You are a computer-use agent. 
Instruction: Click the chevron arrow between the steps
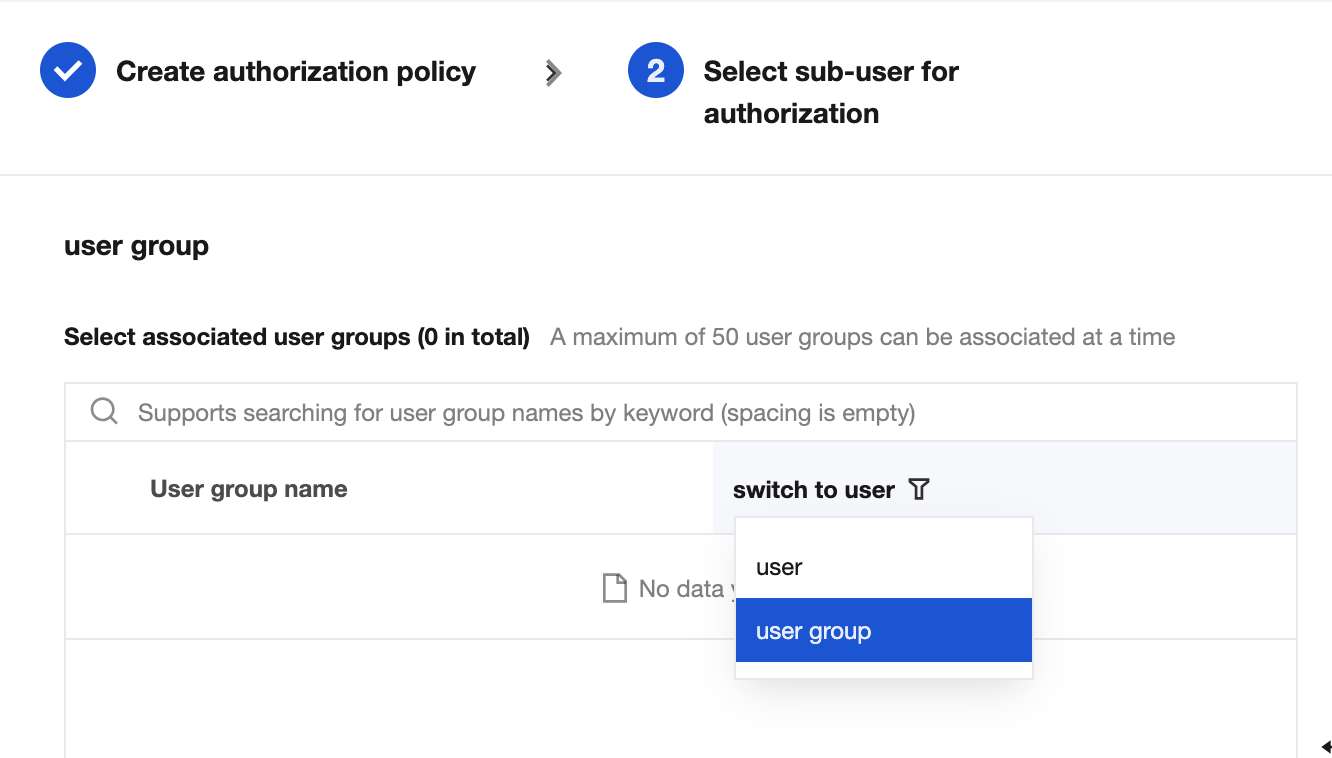553,72
